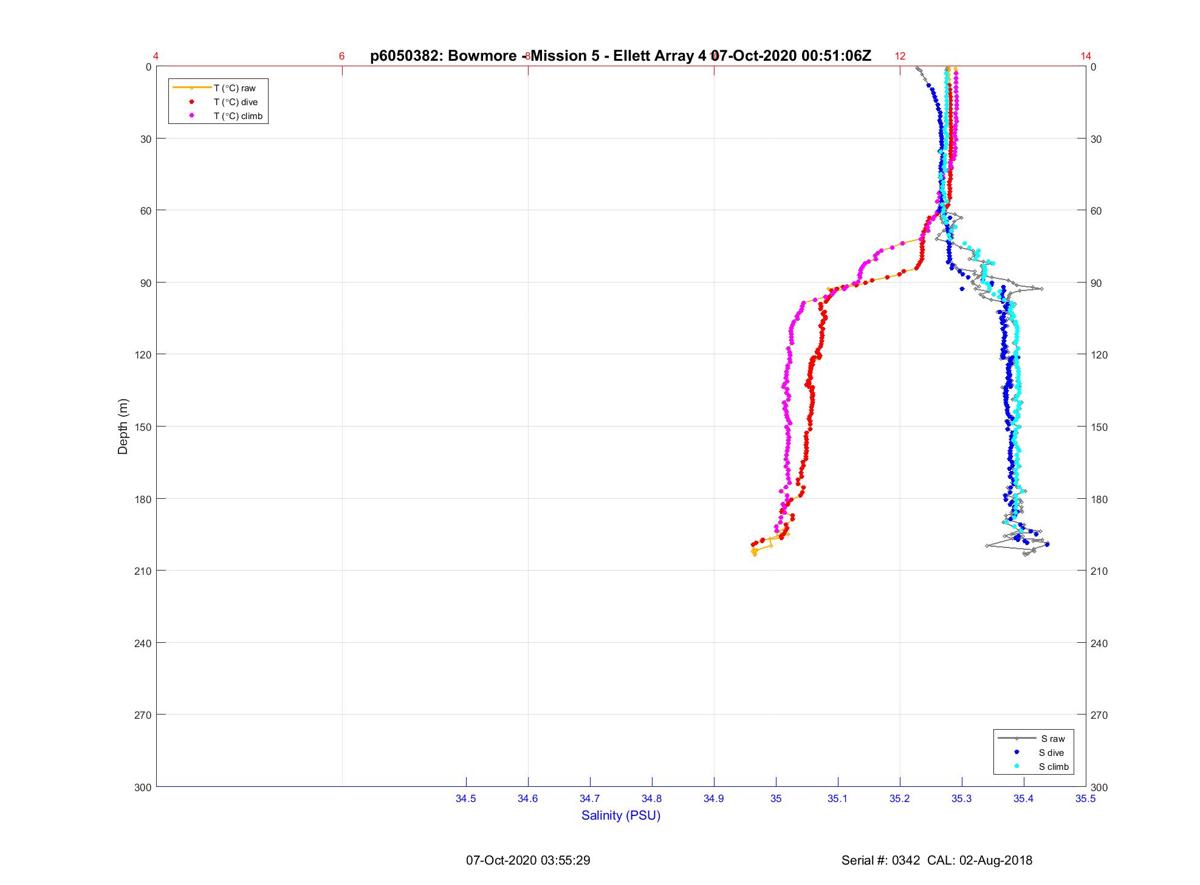Click red temperature tick label 6
1200x885 pixels.
coord(342,56)
